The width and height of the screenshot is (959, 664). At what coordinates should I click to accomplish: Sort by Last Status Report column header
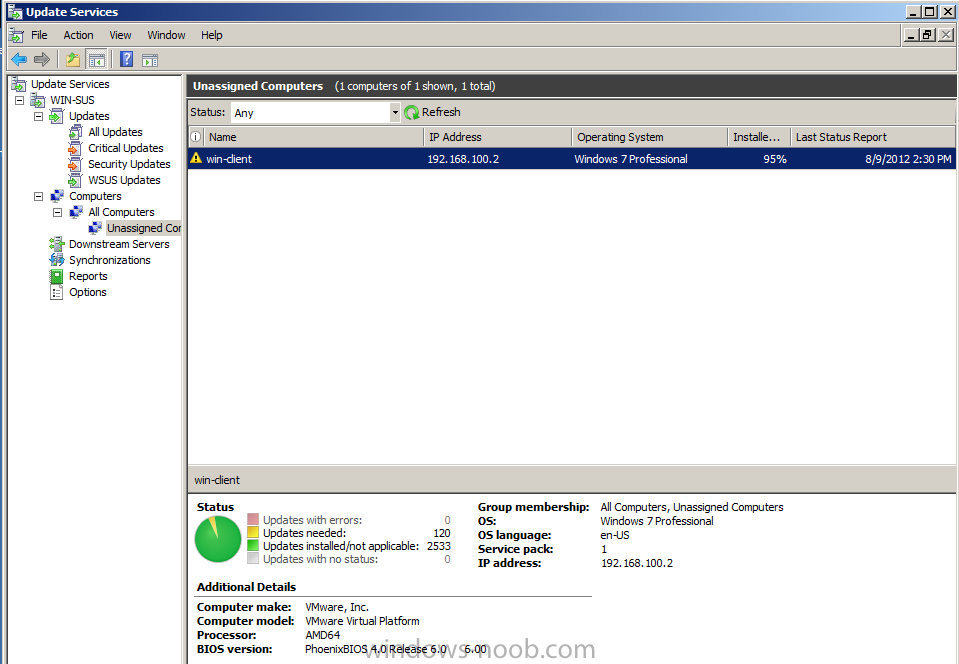[873, 137]
